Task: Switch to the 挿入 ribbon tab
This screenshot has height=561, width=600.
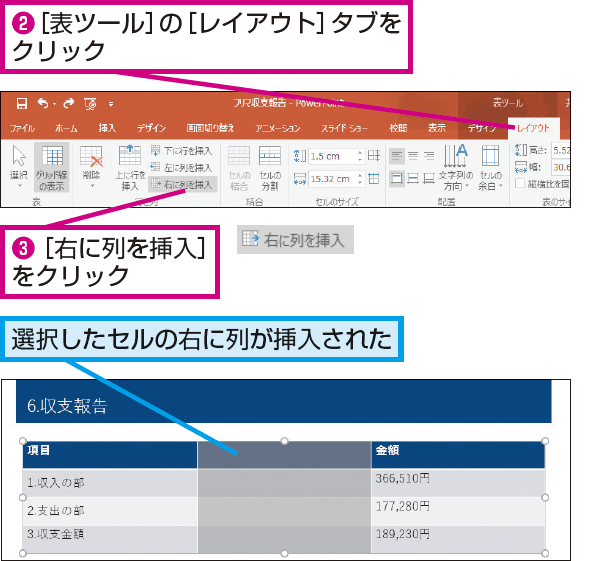Action: (107, 128)
